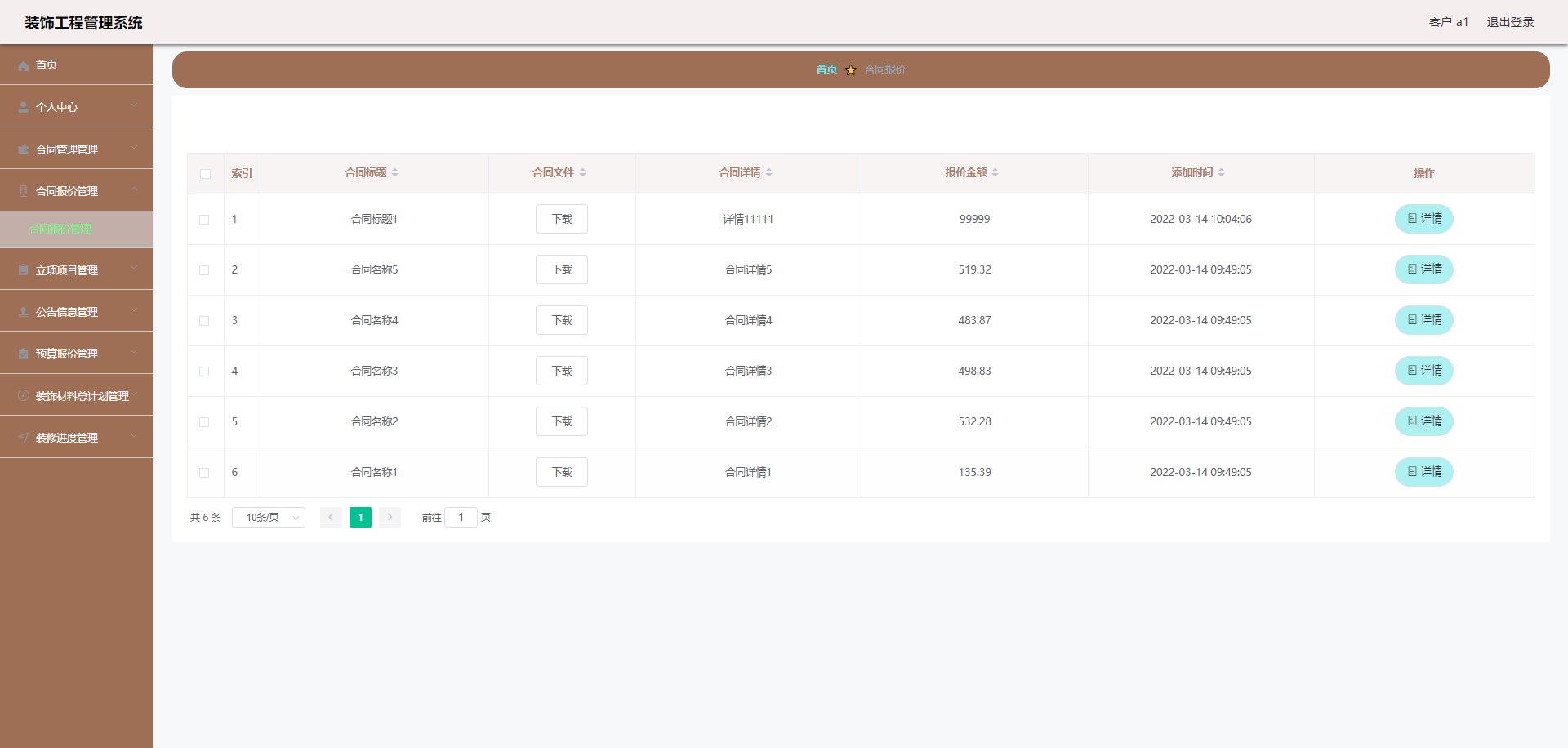Tick the checkbox for row 合同标题1
The image size is (1568, 748).
tap(204, 220)
